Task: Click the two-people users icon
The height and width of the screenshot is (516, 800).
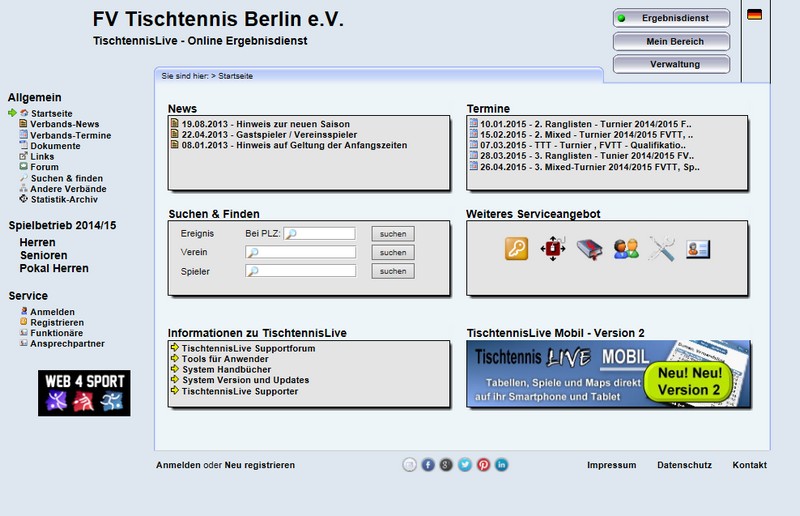Action: 626,248
